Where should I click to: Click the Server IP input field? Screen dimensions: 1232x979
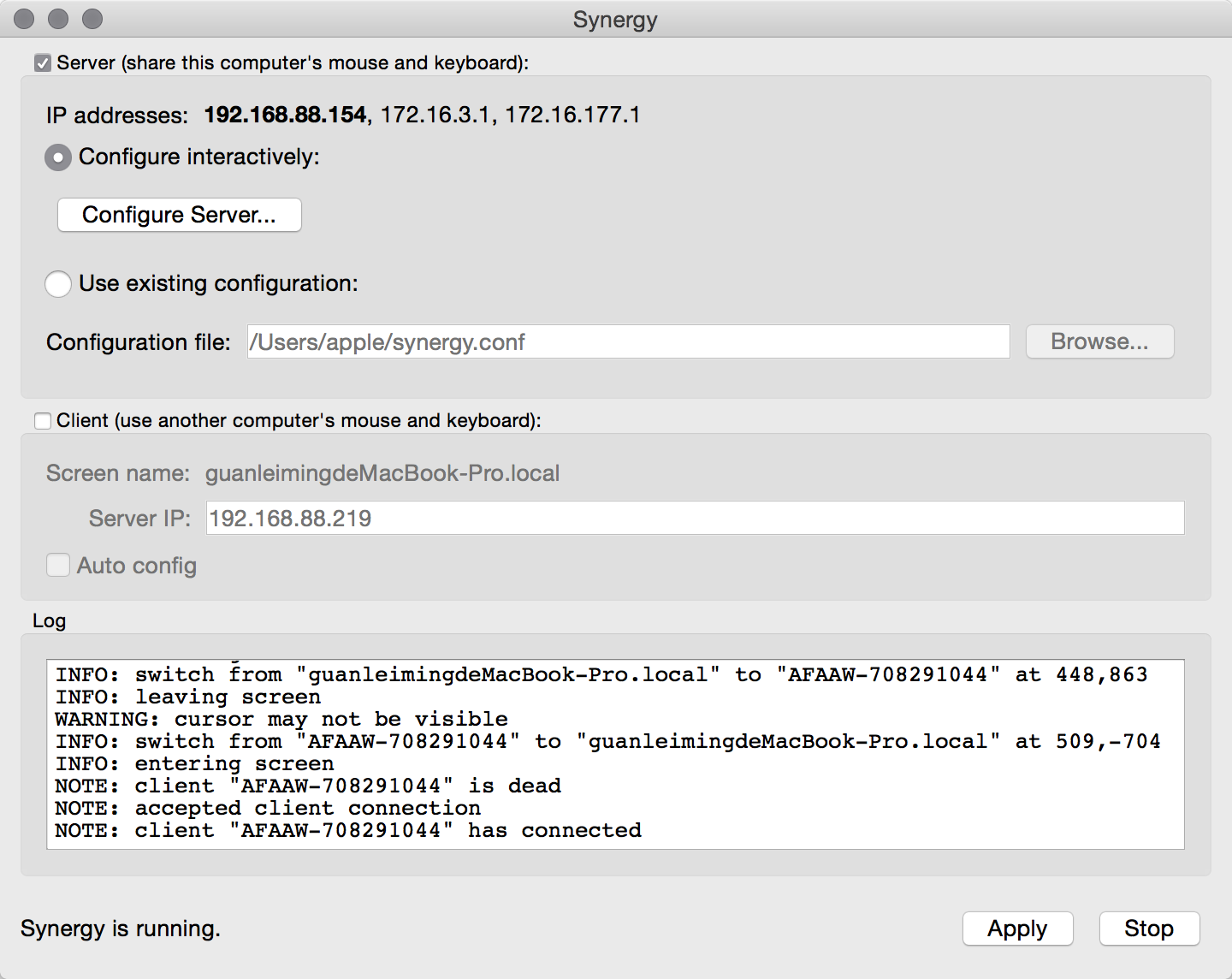click(695, 519)
